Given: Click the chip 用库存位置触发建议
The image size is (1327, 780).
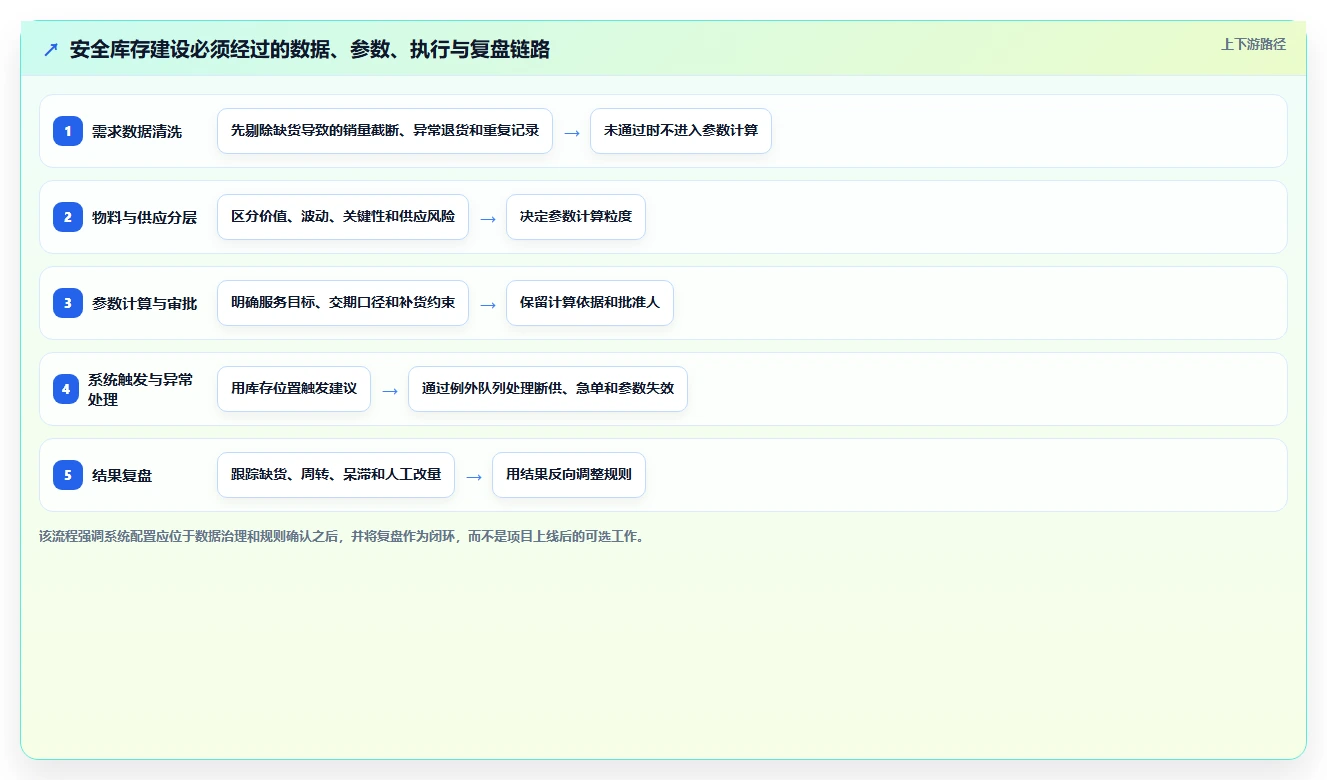Looking at the screenshot, I should coord(294,389).
